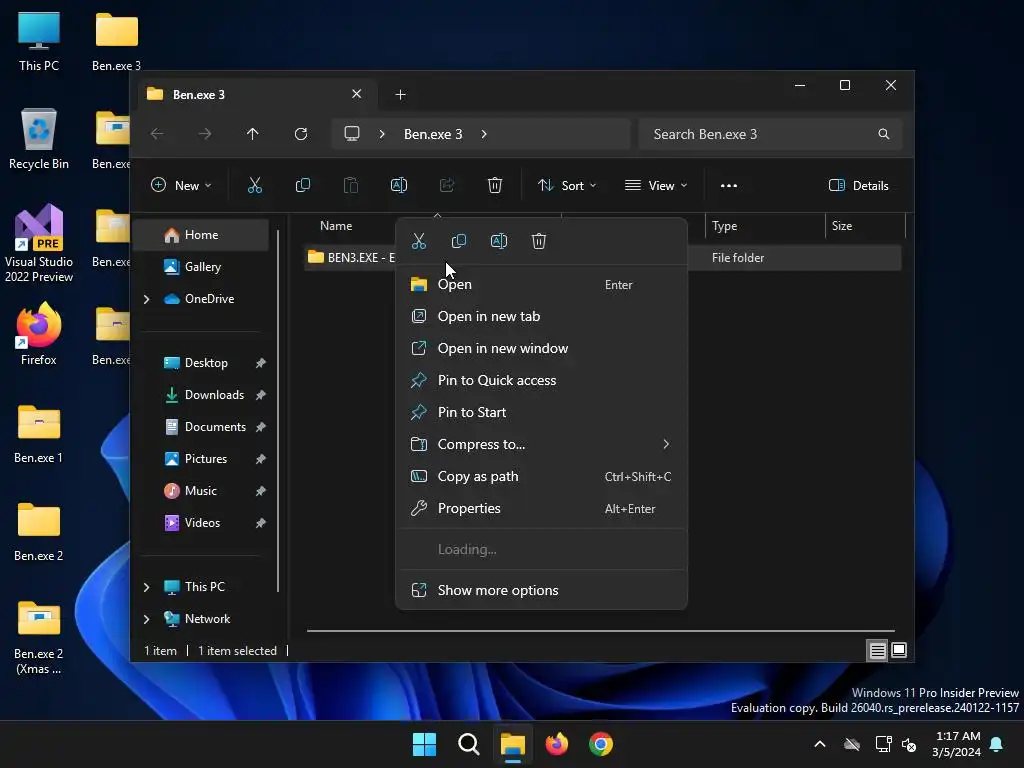This screenshot has width=1024, height=768.
Task: Click the Cut icon in the context menu
Action: click(x=419, y=241)
